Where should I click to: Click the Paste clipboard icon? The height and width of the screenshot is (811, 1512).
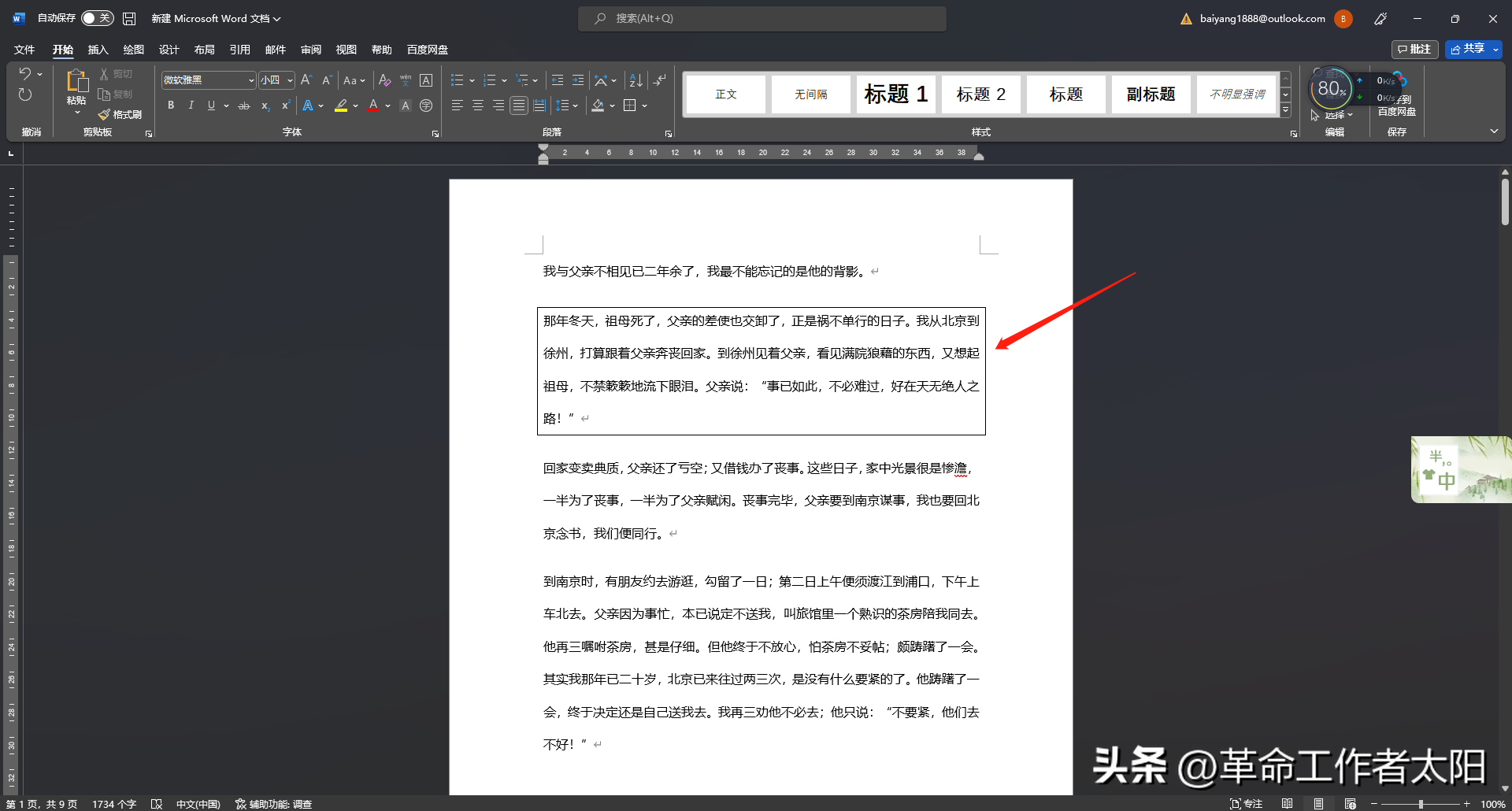(x=76, y=81)
